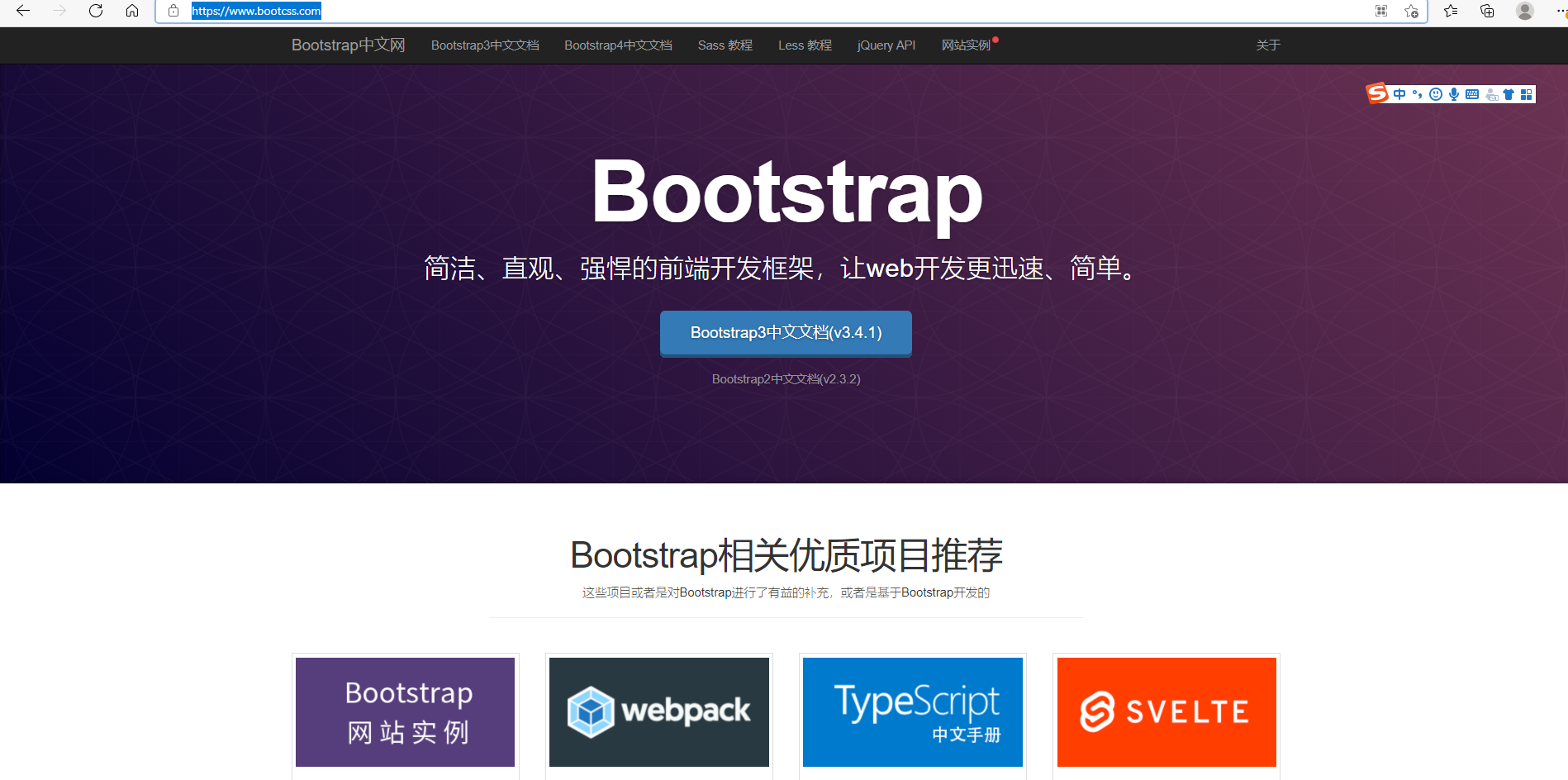Toggle full/half-width punctuation on Sogou bar
Viewport: 1568px width, 780px height.
[1417, 93]
